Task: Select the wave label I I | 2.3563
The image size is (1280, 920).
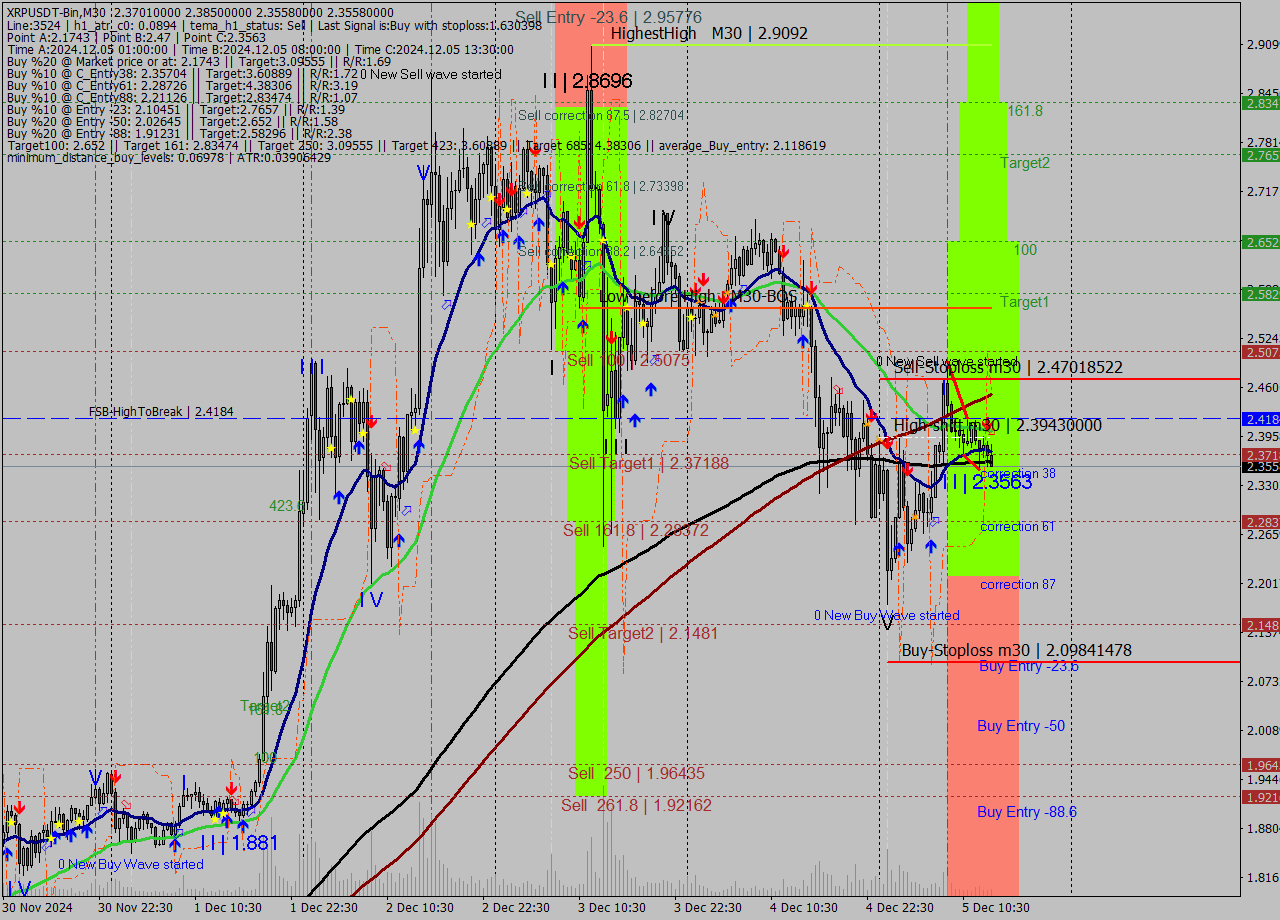Action: pos(987,482)
